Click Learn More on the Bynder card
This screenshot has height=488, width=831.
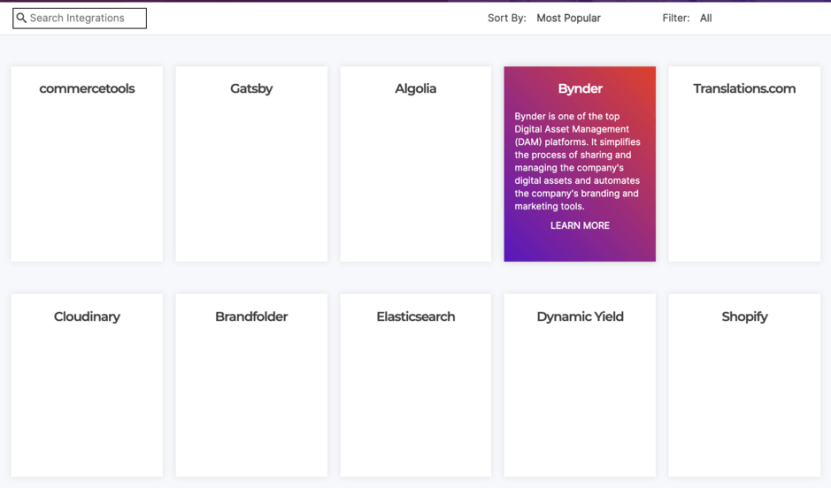click(580, 226)
